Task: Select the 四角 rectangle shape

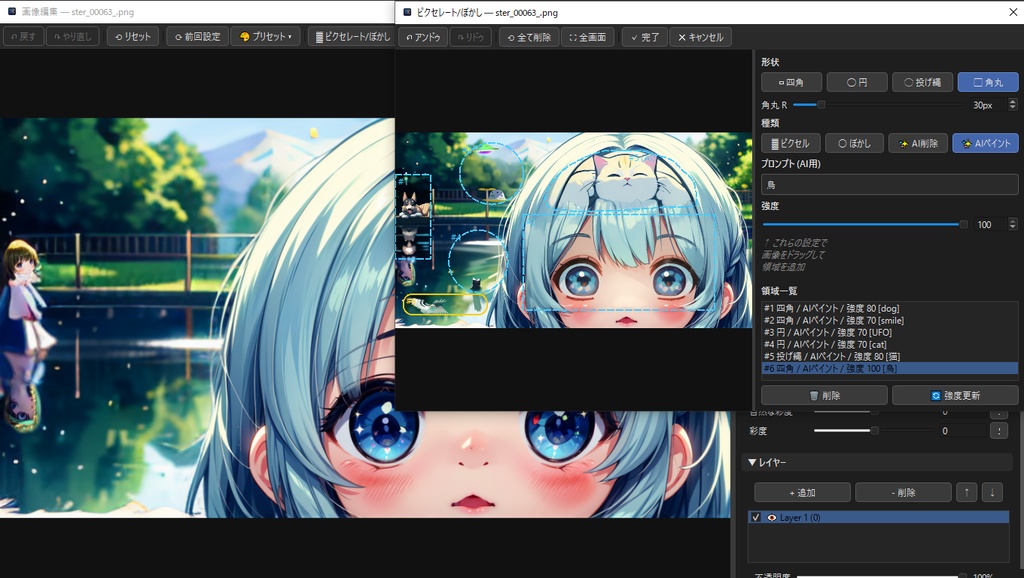Action: tap(791, 82)
